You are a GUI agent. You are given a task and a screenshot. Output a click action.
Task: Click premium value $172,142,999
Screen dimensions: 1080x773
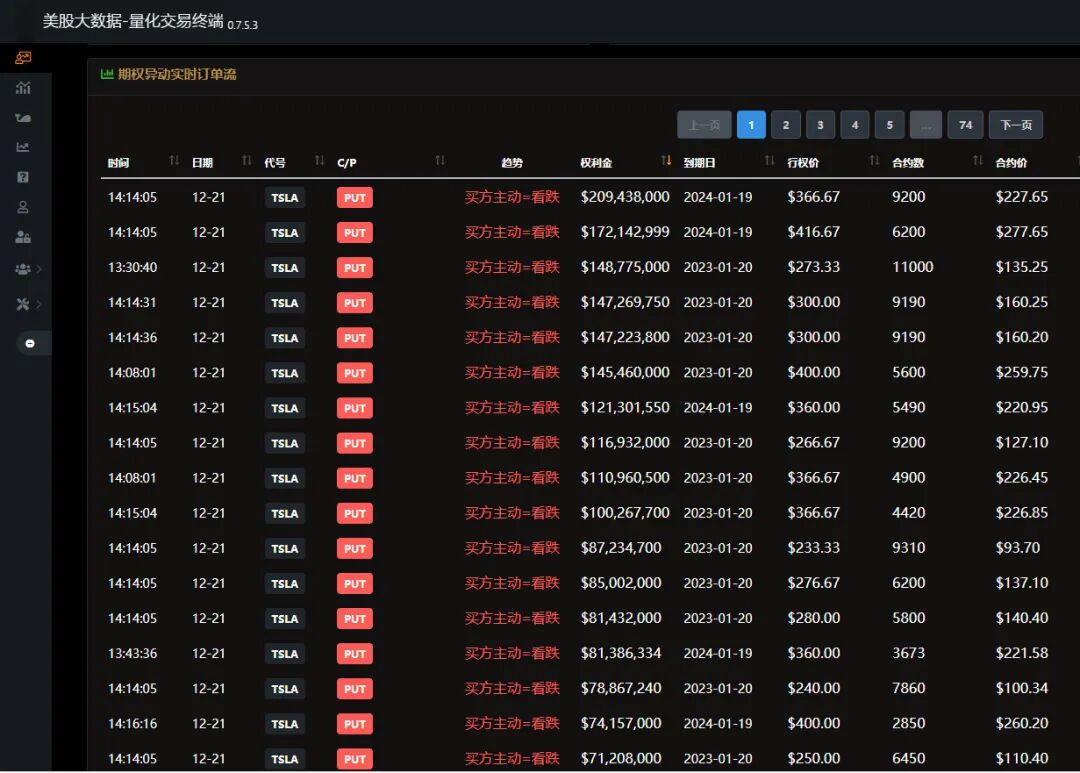pos(625,232)
